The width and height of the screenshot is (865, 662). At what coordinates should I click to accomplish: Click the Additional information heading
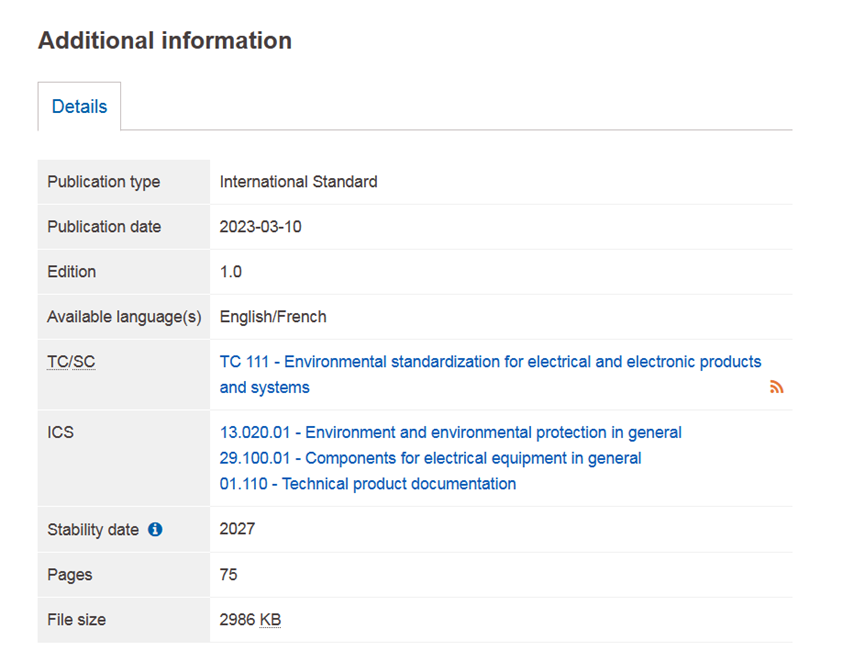[x=165, y=41]
